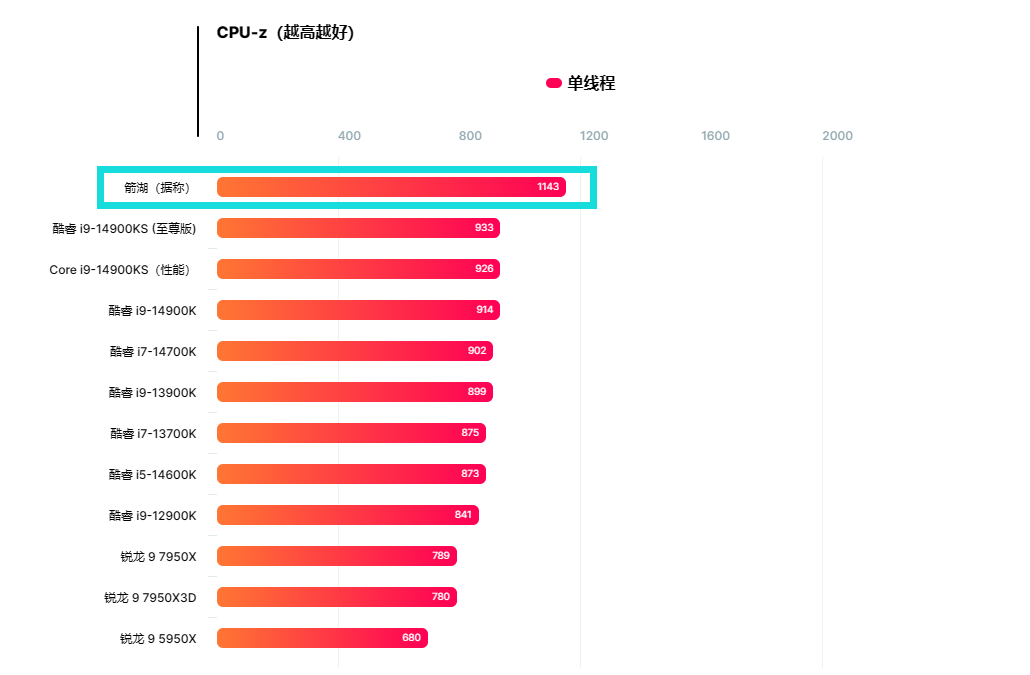
Task: Click the 875 value on i7-13700K bar
Action: (x=470, y=433)
